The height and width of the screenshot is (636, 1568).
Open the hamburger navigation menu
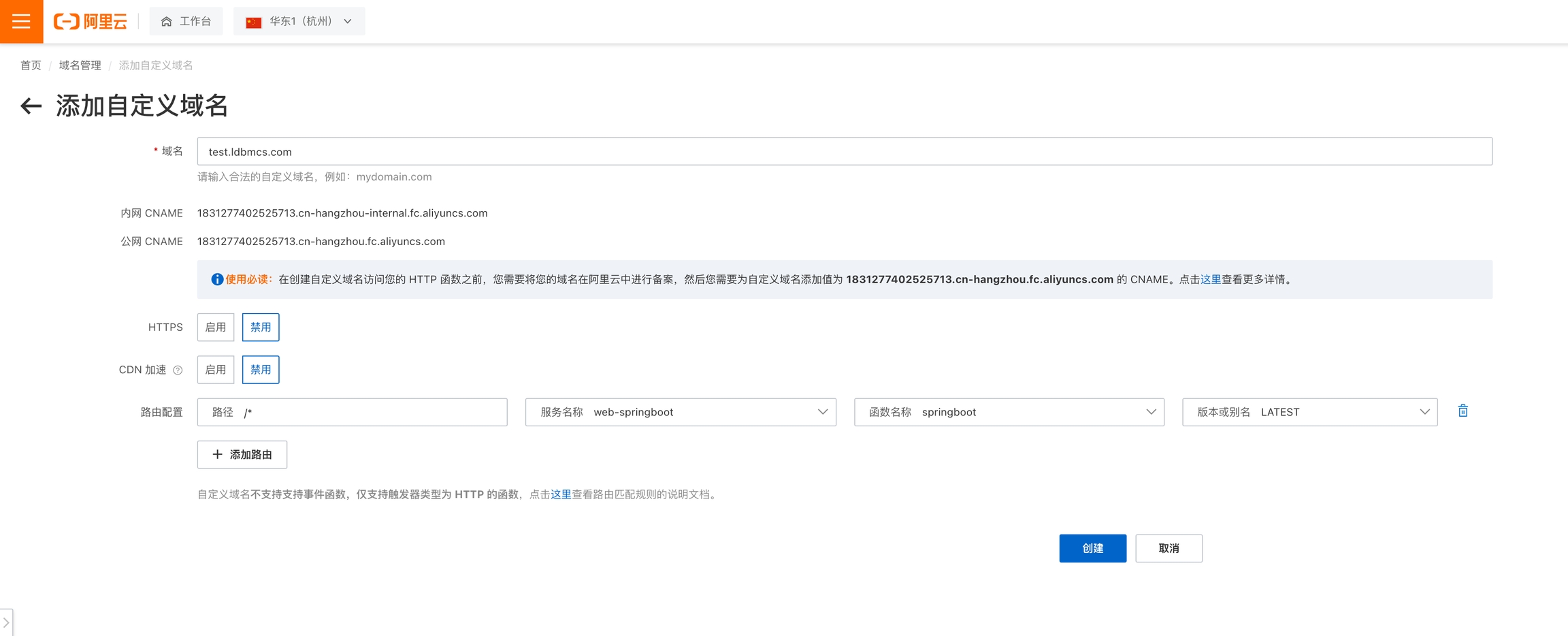(21, 21)
